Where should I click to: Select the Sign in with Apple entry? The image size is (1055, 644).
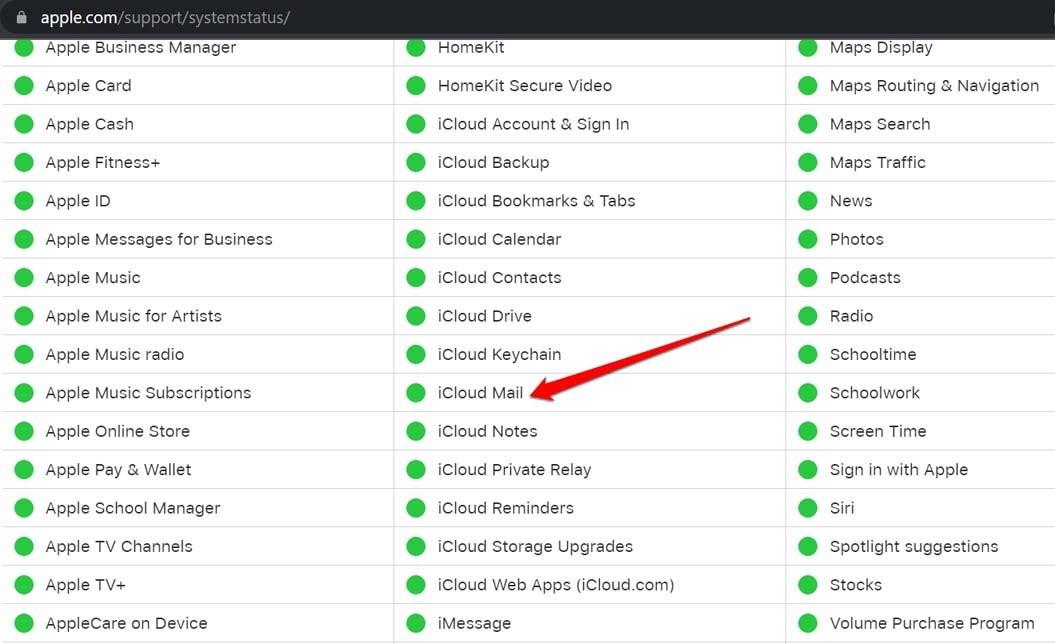(x=898, y=470)
